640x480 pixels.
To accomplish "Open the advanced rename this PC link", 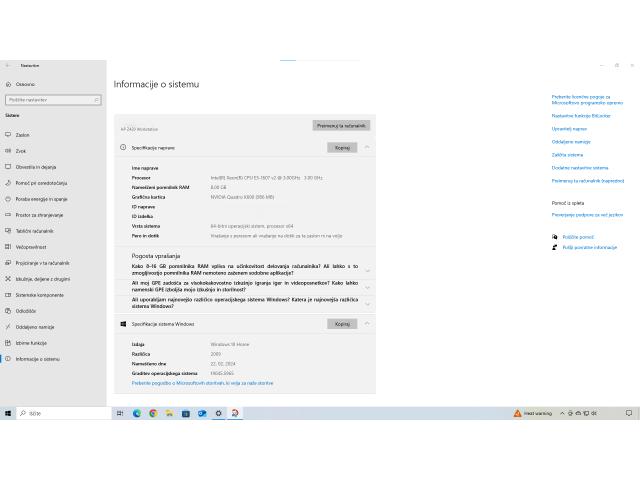I will (588, 181).
